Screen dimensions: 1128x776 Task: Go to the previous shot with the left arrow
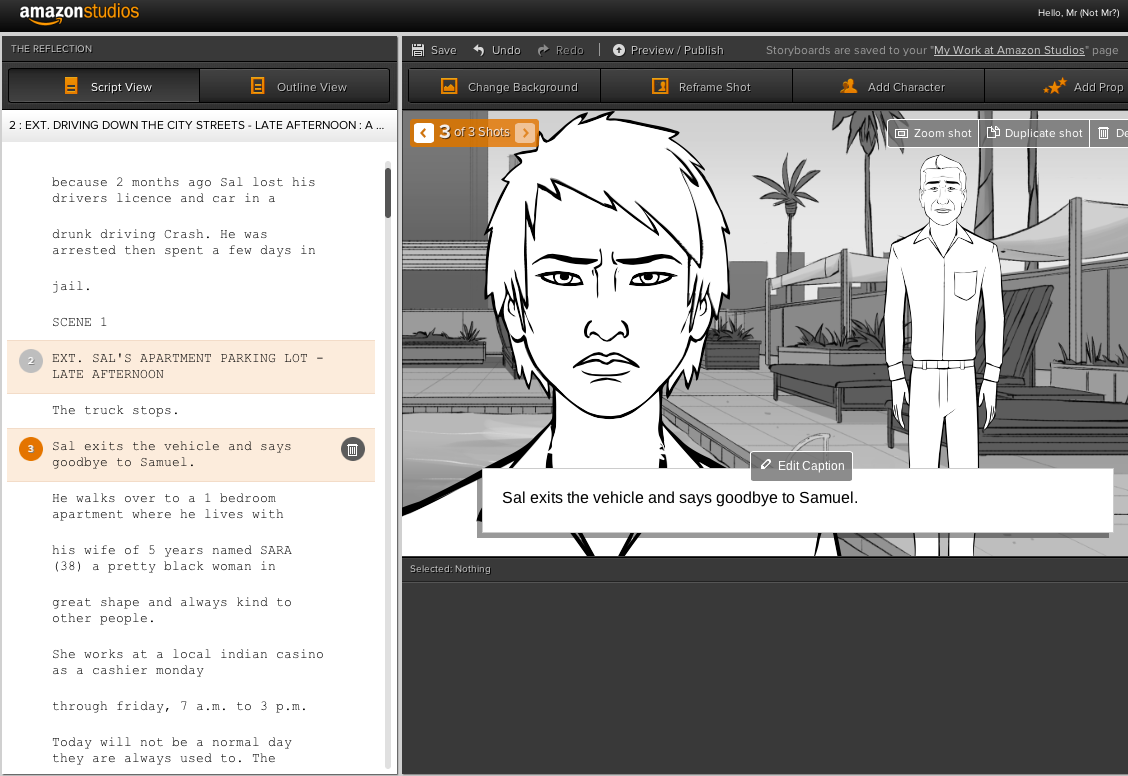click(422, 132)
